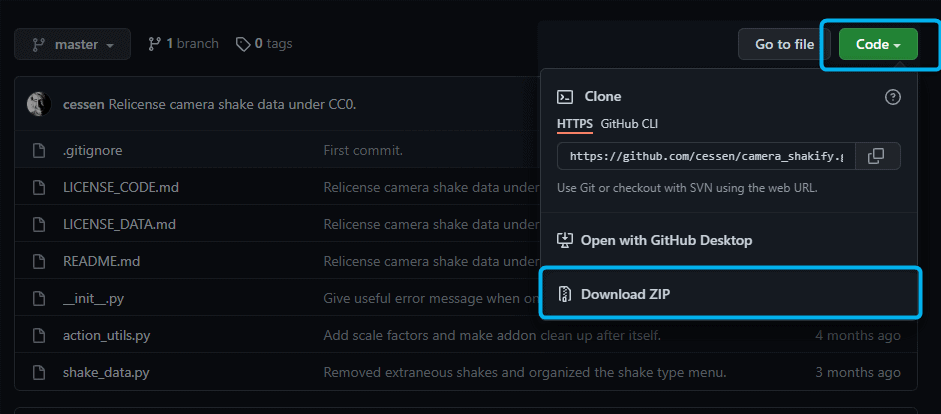Click the repository clone URL field
This screenshot has height=414, width=941.
tap(706, 156)
